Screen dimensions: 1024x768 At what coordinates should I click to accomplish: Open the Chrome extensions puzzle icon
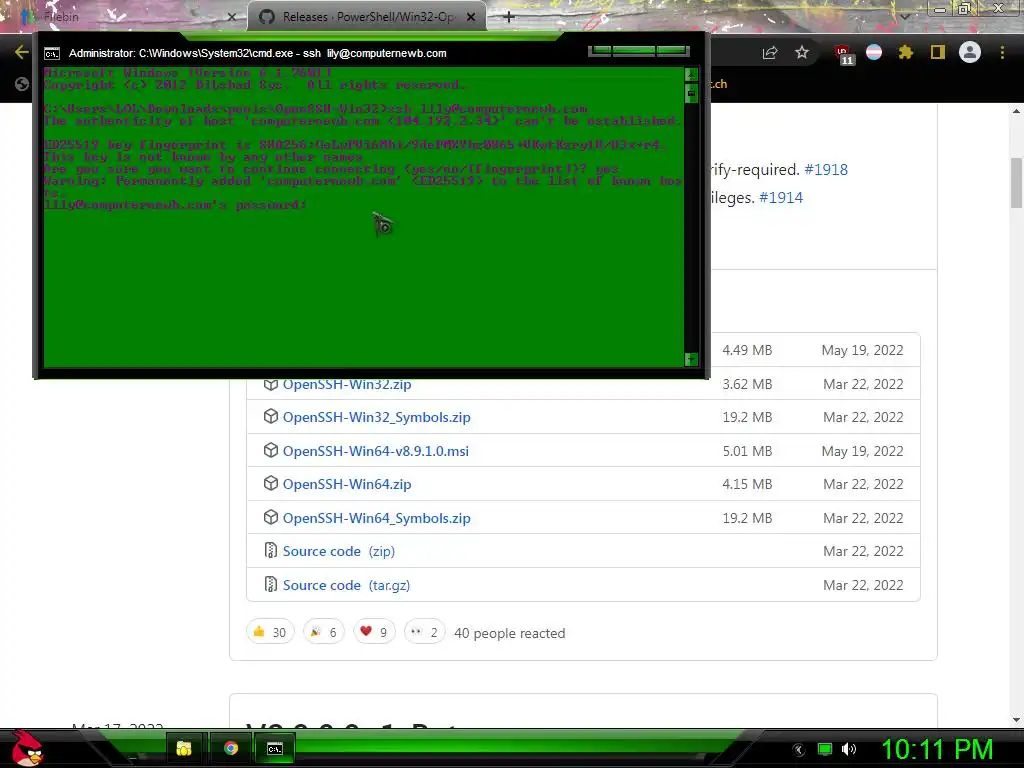(905, 52)
